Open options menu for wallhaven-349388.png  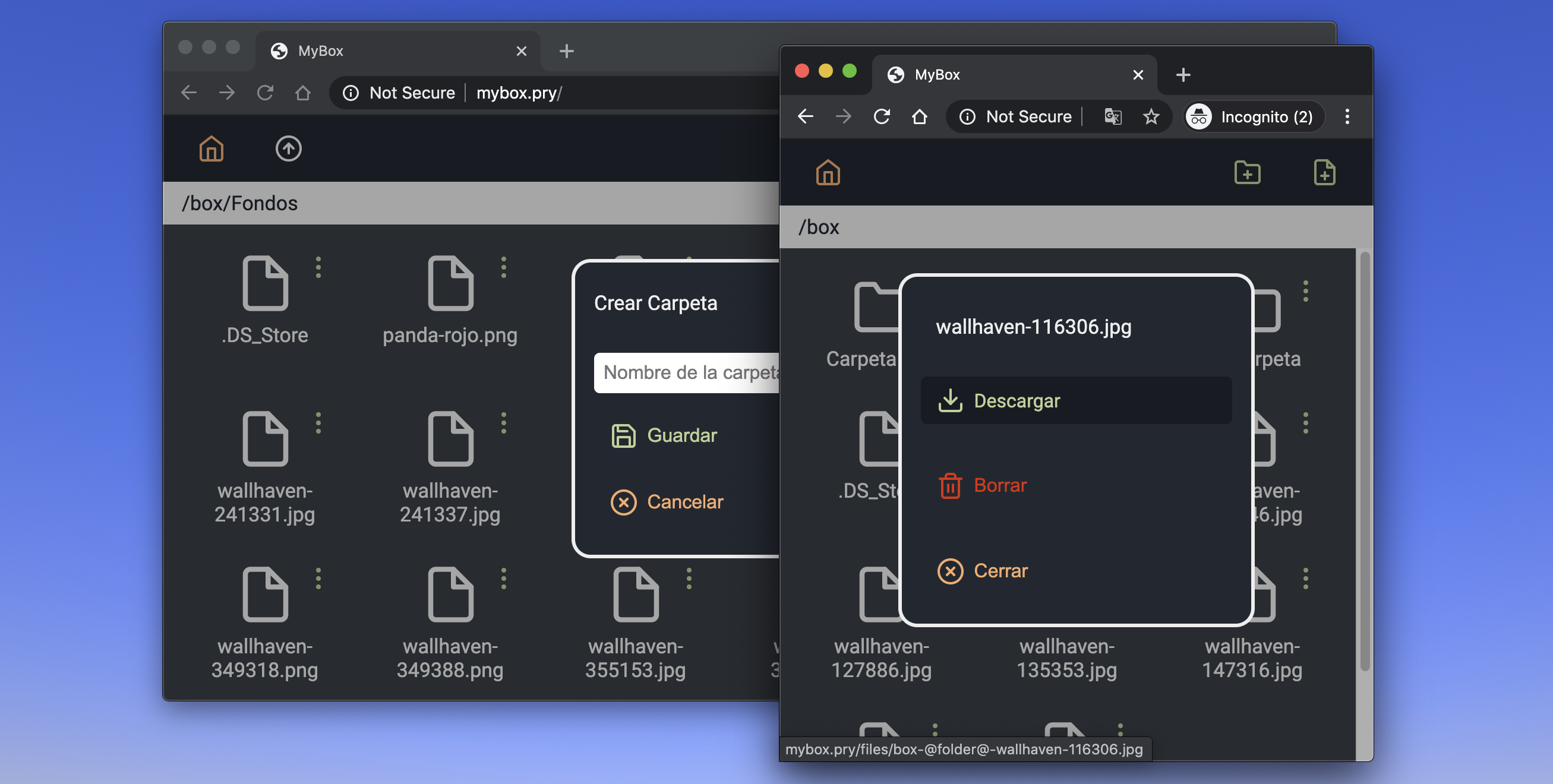(503, 578)
